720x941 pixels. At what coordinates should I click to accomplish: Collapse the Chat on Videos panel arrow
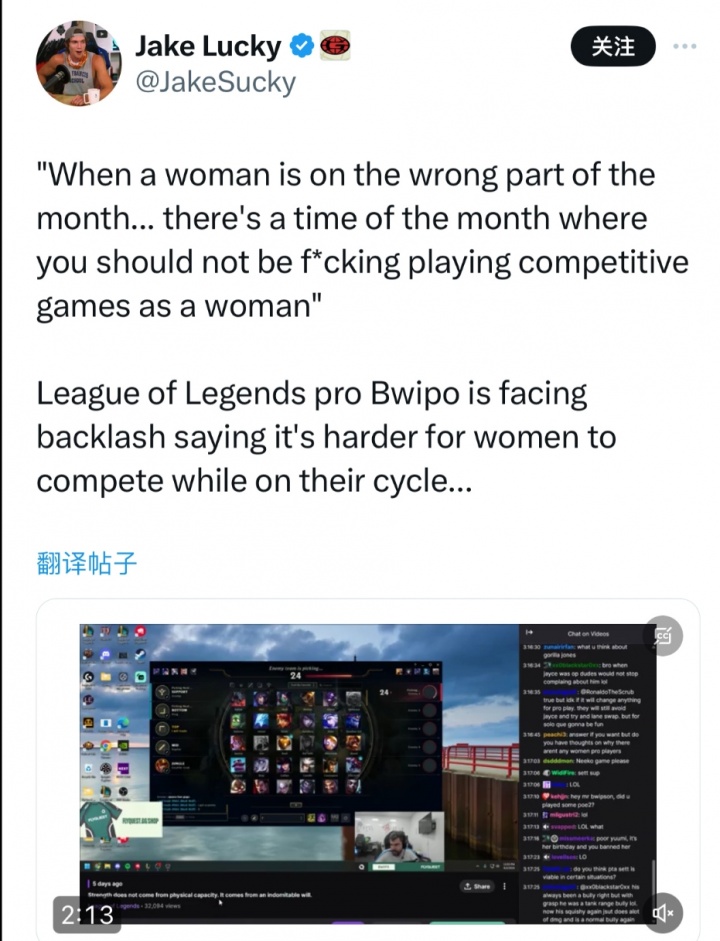point(529,633)
